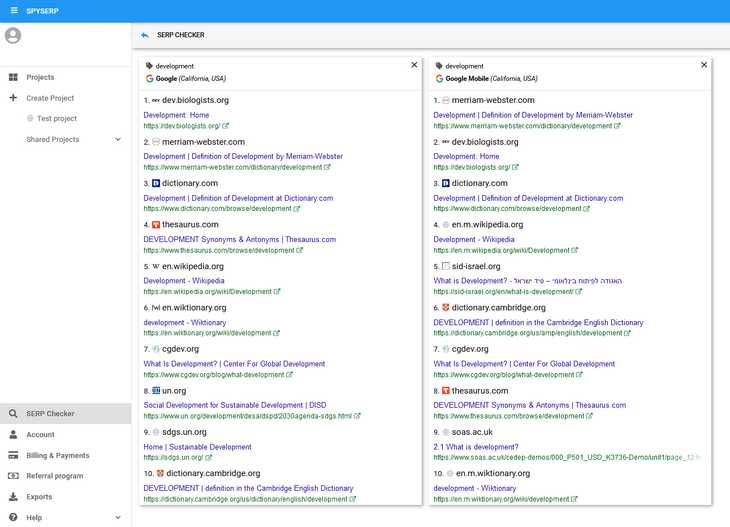
Task: Click the Create Project plus icon
Action: tap(13, 98)
